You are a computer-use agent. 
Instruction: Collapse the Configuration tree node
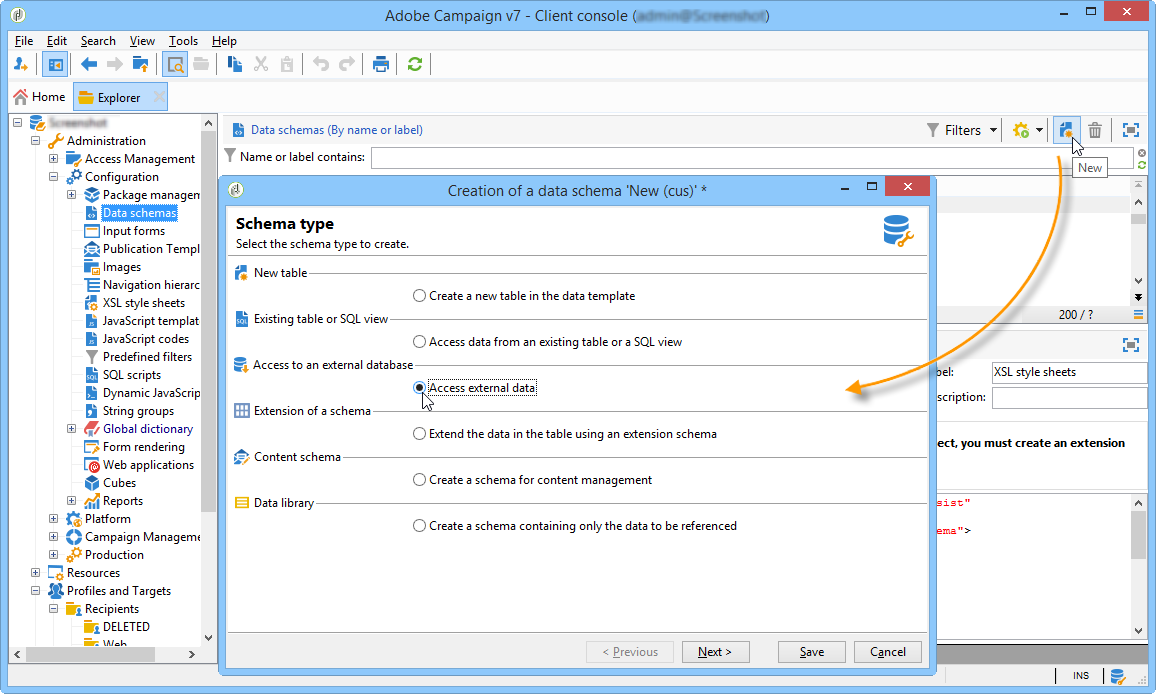pyautogui.click(x=53, y=177)
